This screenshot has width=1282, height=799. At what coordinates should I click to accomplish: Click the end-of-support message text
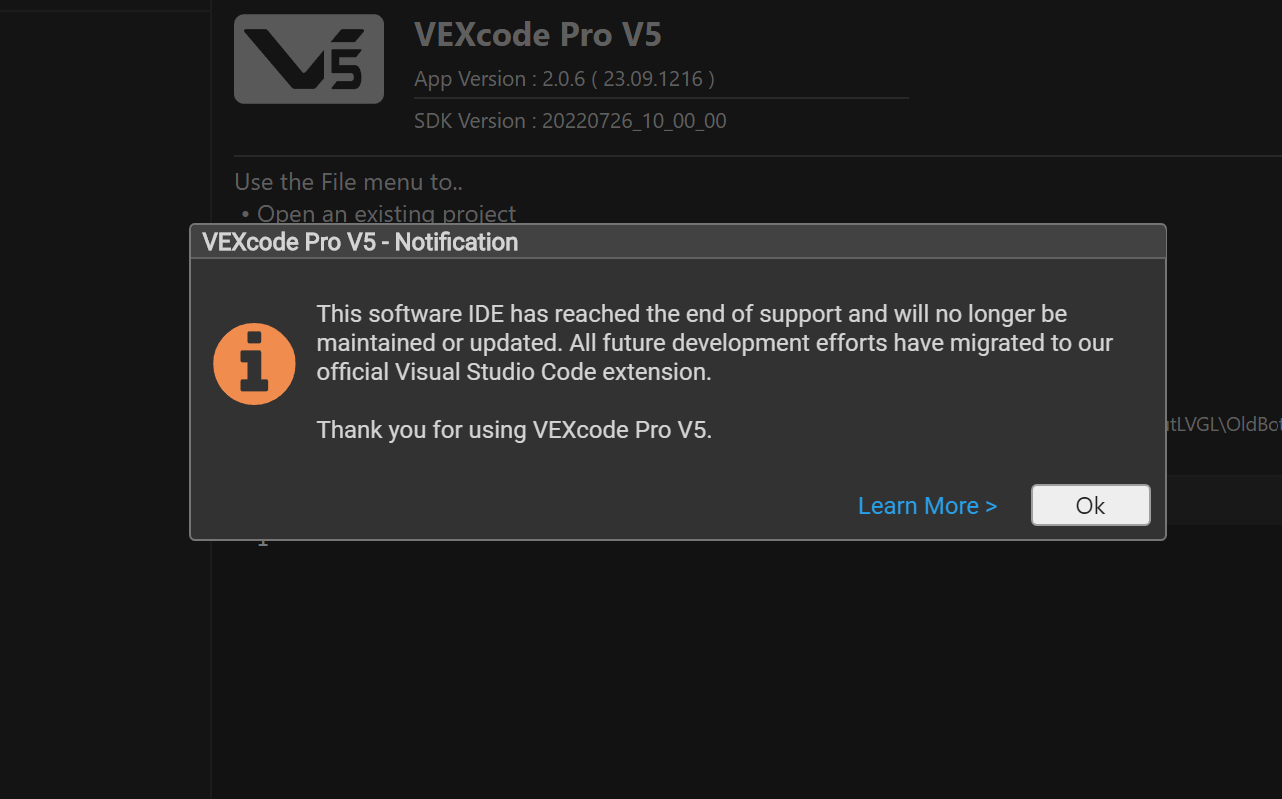click(714, 342)
